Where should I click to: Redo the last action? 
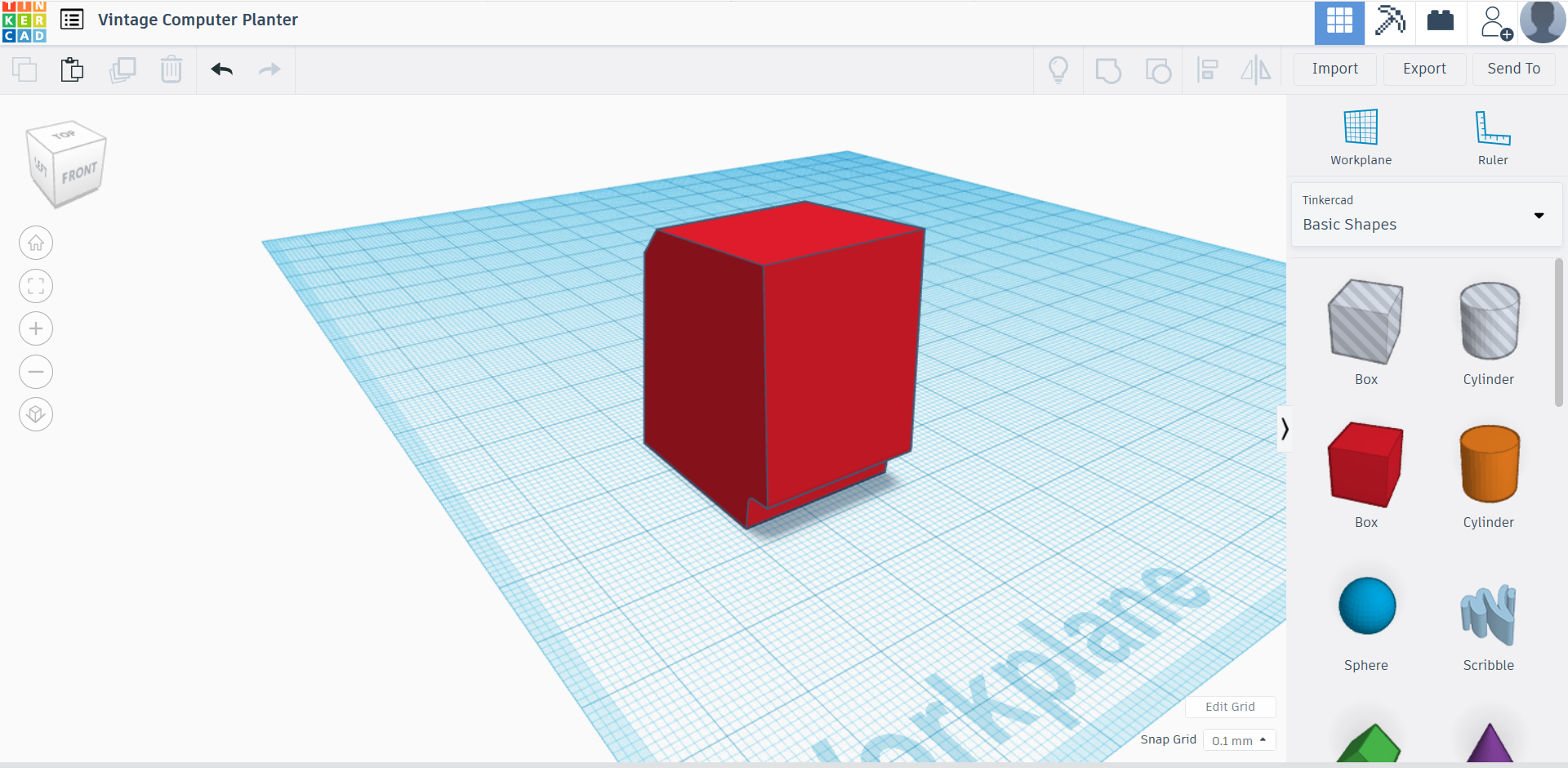point(269,69)
